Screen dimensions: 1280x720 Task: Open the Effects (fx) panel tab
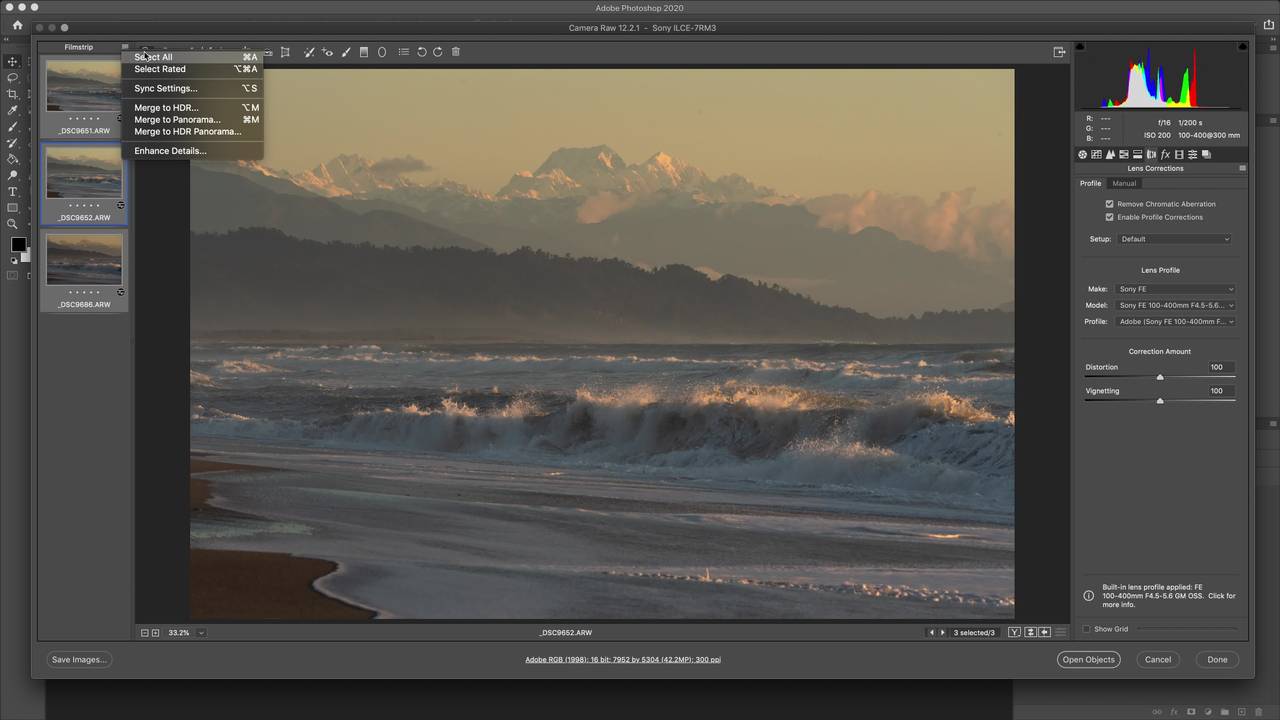click(1165, 155)
